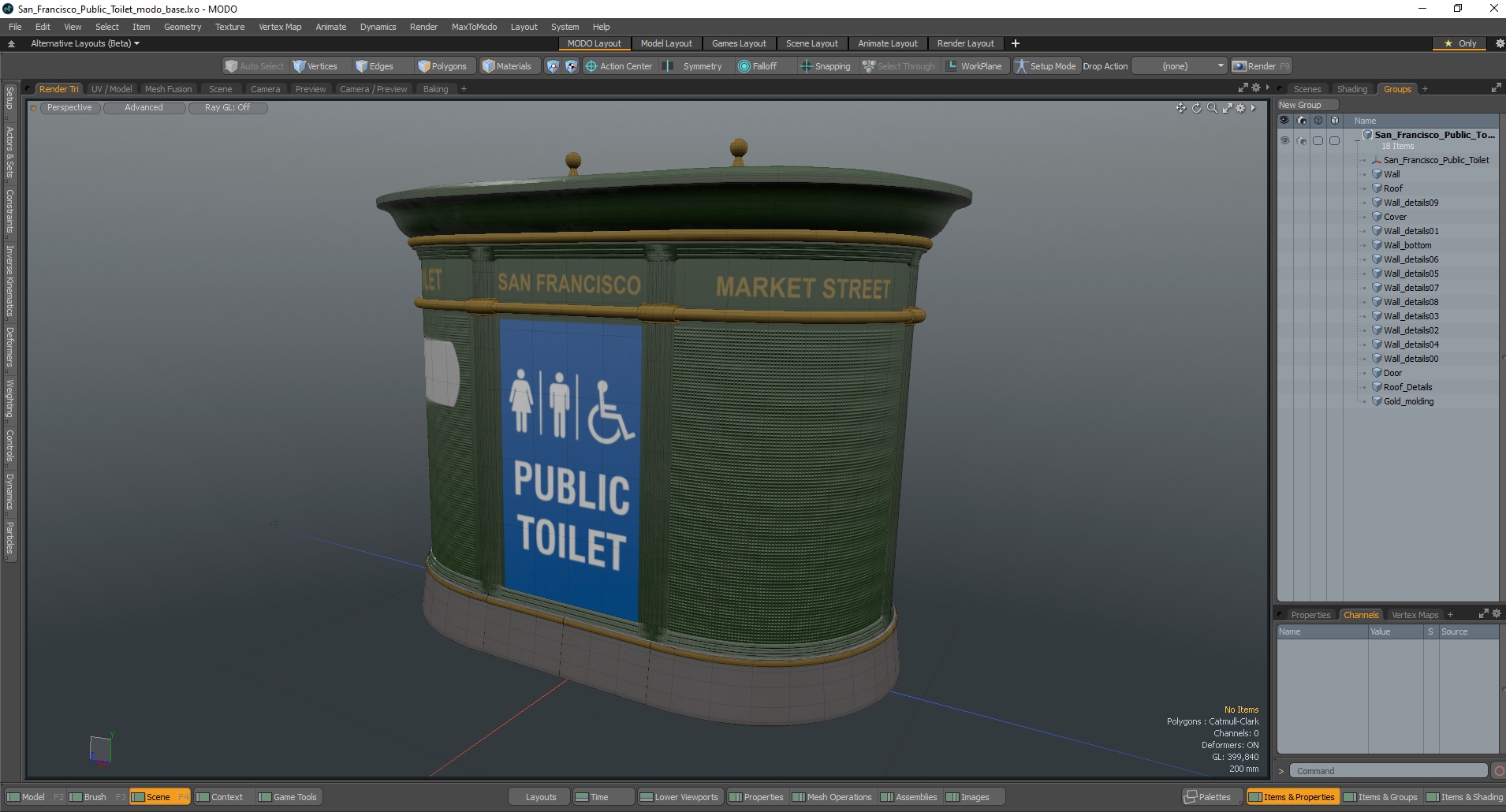Click the first selection-convert cube icon
This screenshot has height=812, width=1506.
pos(553,66)
